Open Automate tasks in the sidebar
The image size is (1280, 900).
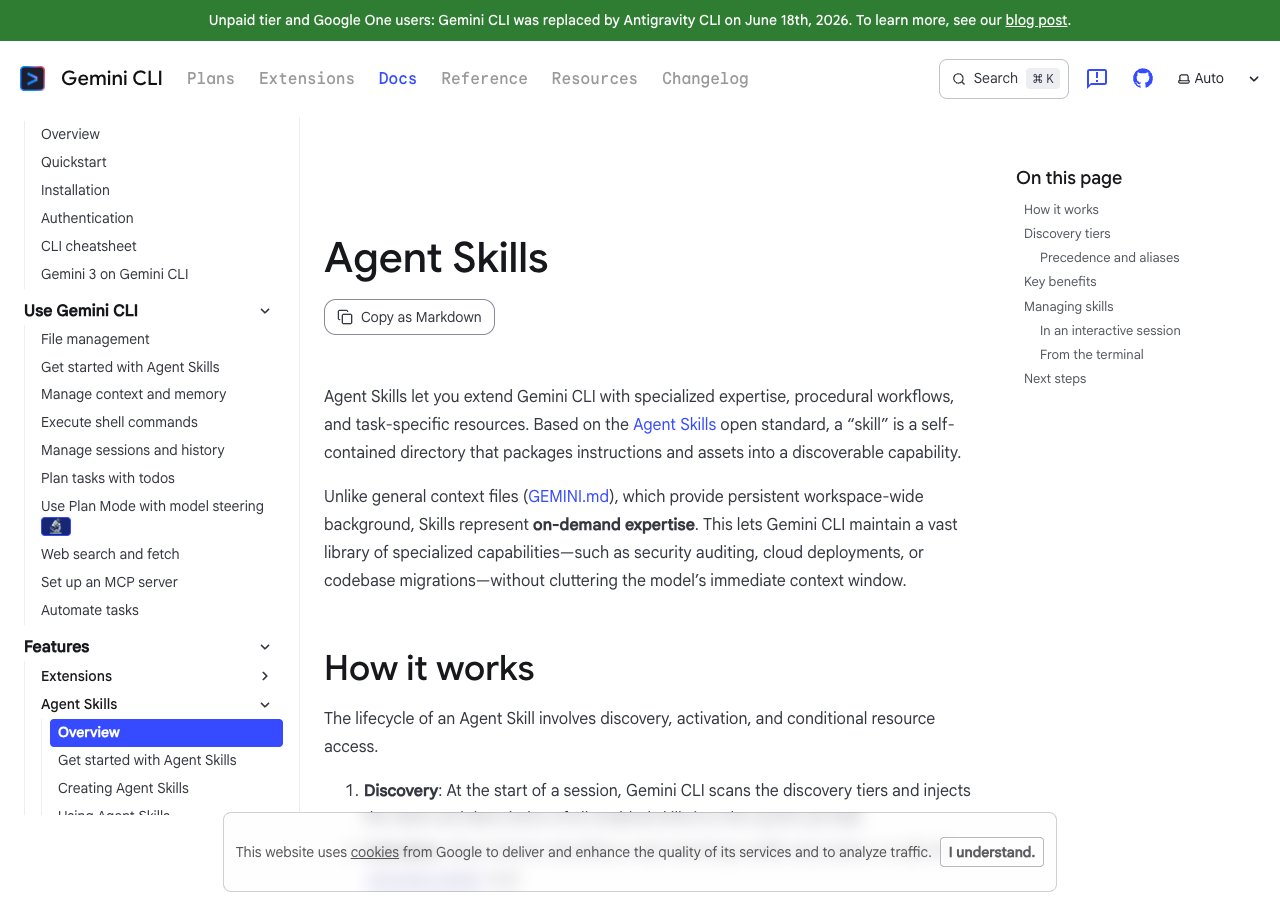coord(90,610)
